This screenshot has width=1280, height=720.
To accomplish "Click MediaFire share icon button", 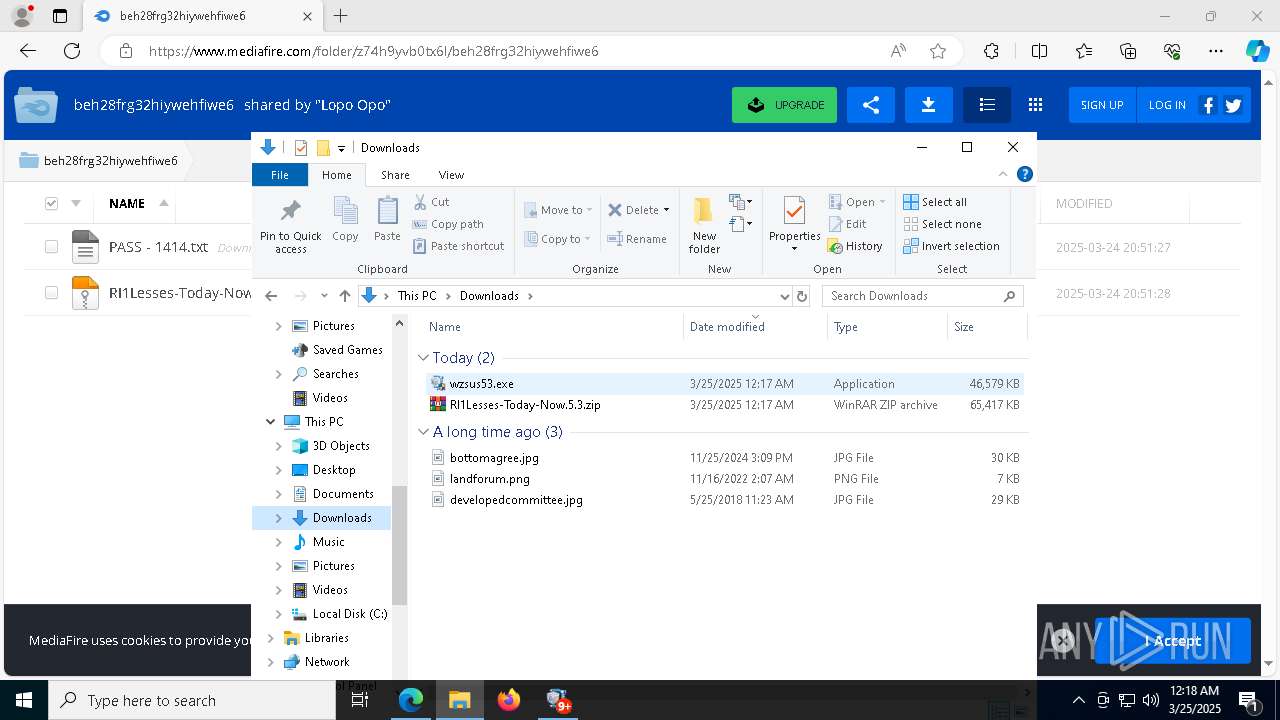I will 871,105.
